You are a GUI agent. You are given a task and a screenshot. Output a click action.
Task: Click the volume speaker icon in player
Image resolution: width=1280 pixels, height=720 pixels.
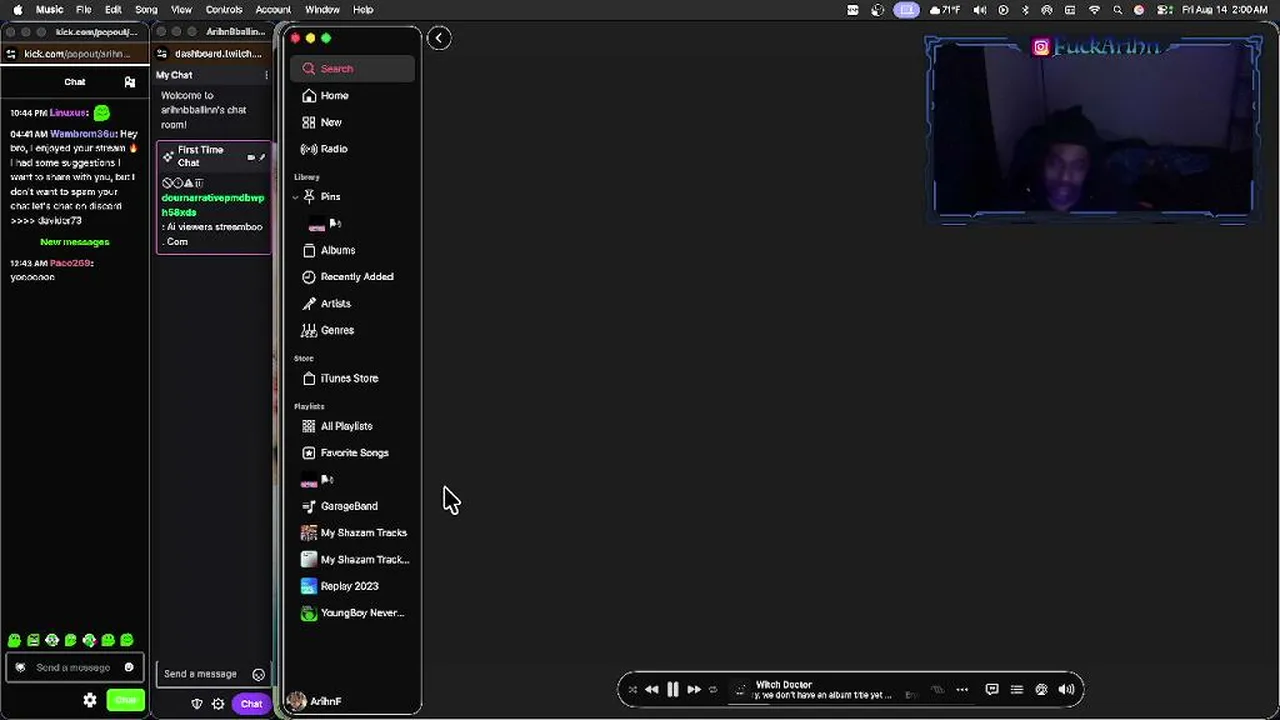point(1067,689)
